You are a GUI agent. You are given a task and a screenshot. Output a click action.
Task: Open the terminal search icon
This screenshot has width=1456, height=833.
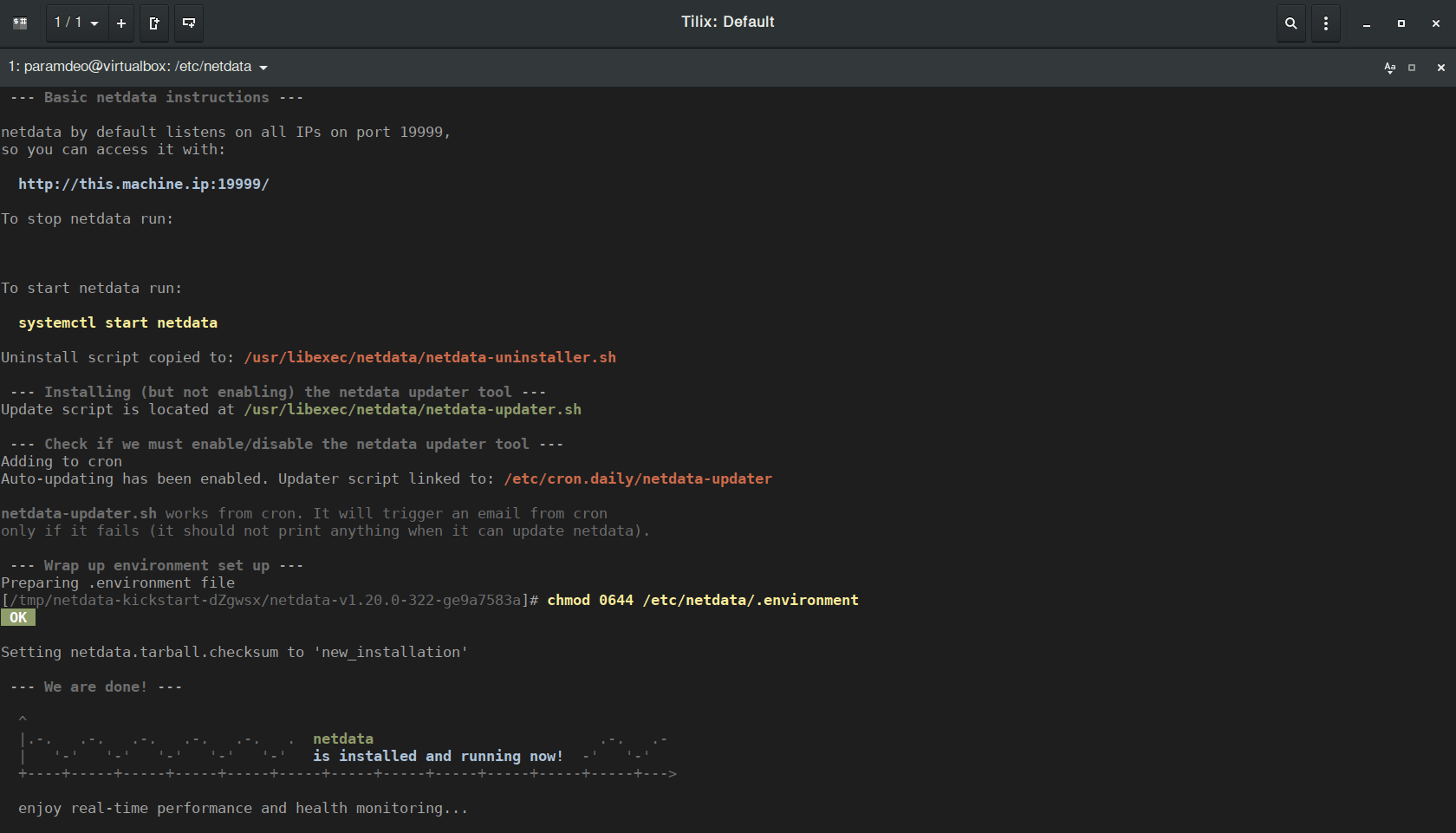coord(1291,23)
